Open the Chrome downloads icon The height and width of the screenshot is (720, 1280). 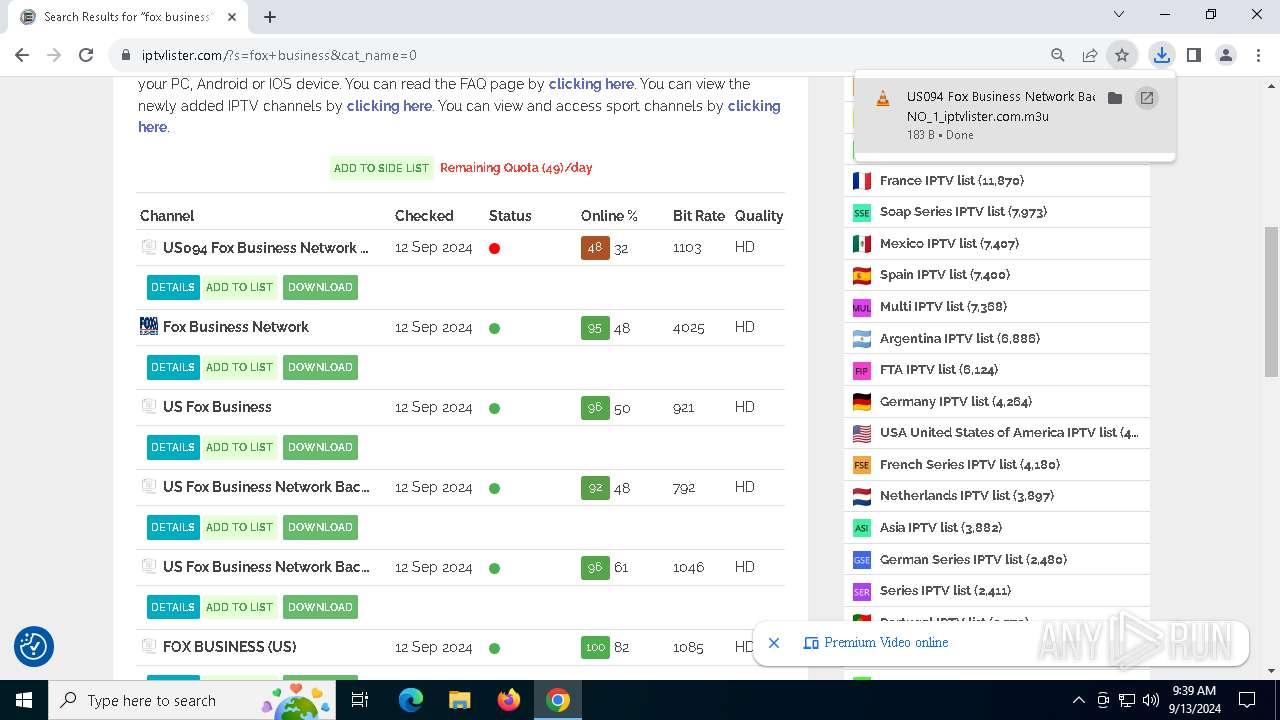pyautogui.click(x=1161, y=56)
